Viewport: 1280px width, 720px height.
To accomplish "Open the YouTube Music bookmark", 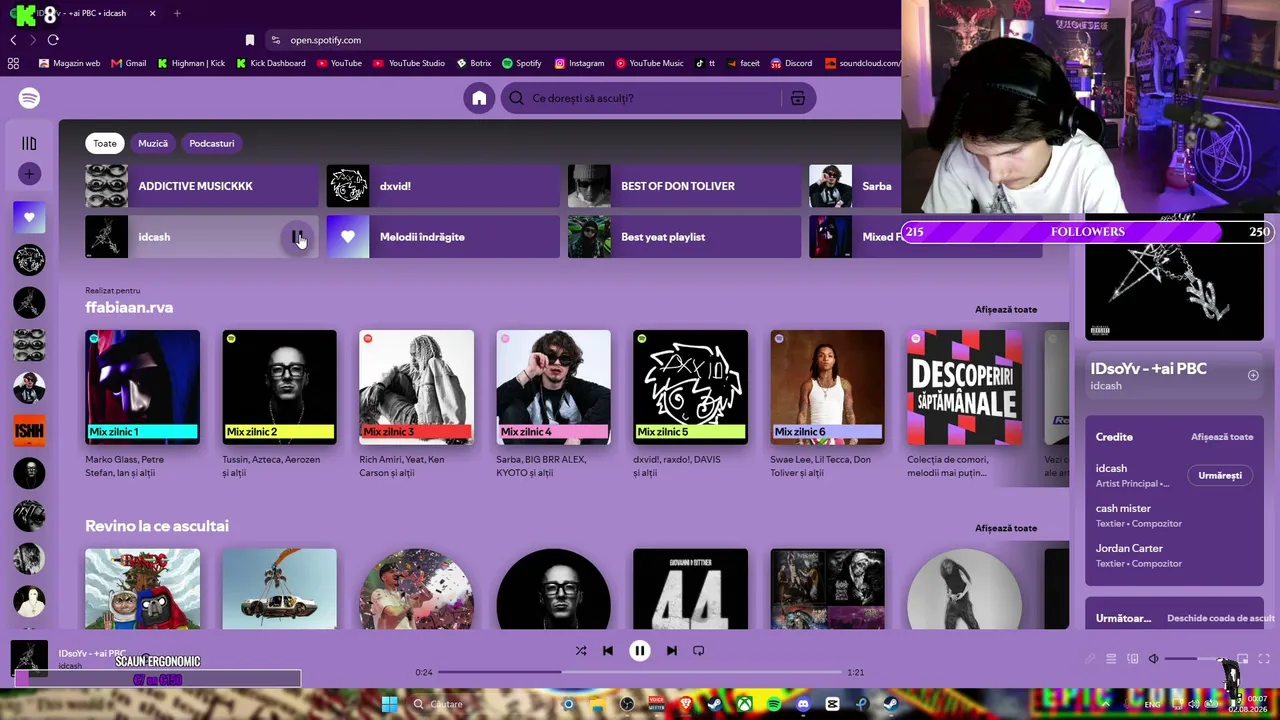I will pos(650,63).
